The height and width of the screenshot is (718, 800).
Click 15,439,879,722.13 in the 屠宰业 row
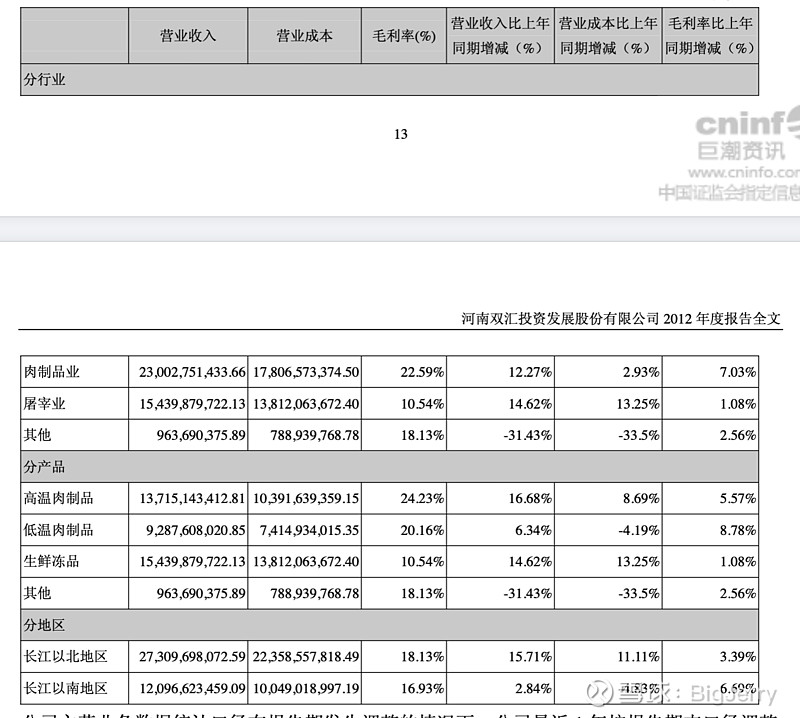tap(192, 404)
